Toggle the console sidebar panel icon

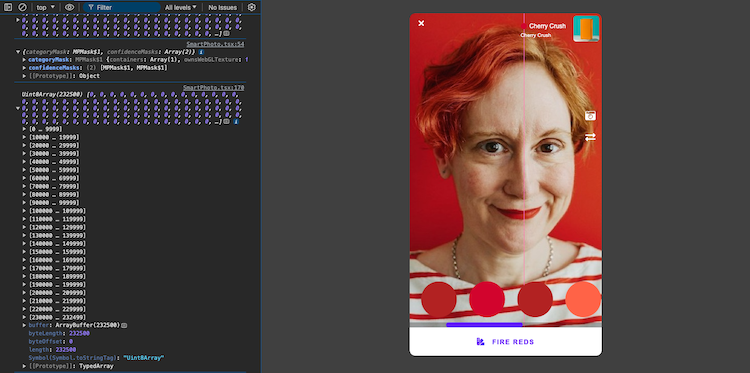click(x=8, y=7)
